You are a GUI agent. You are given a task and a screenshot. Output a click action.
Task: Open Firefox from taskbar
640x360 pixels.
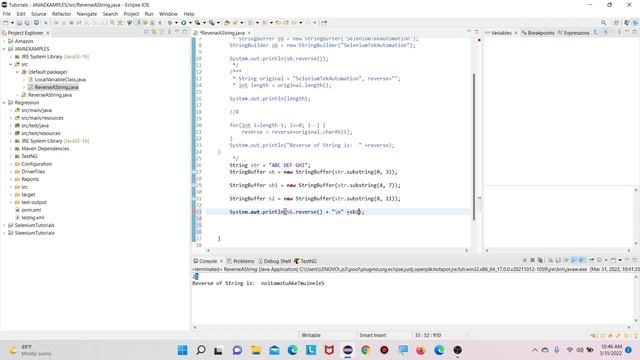point(421,350)
